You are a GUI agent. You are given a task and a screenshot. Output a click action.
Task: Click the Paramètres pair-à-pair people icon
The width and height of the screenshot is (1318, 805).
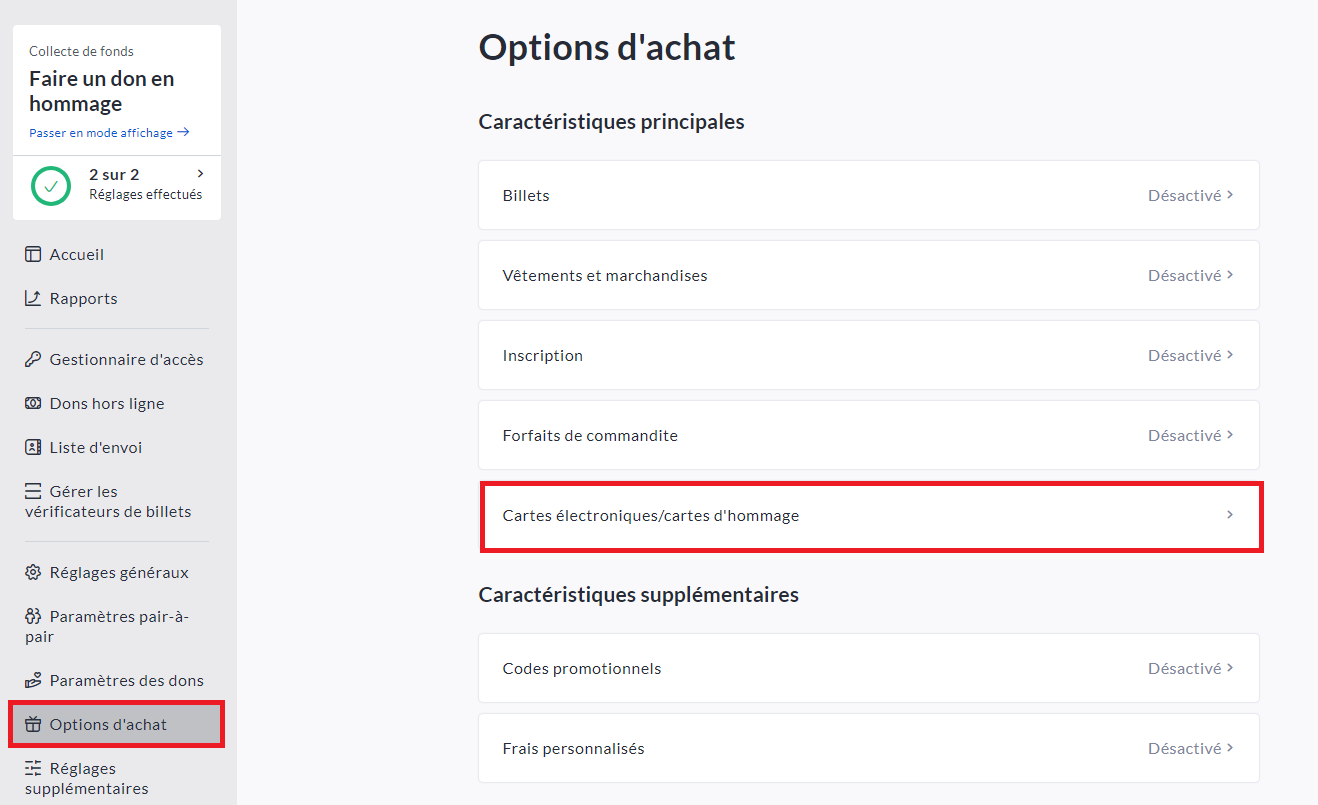33,617
